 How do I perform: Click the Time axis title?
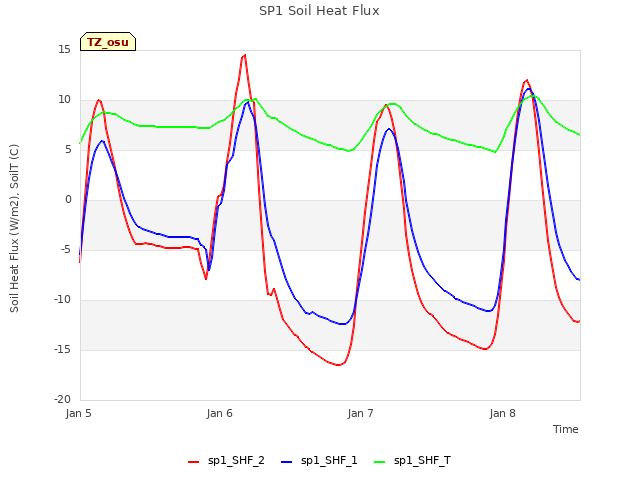pos(566,429)
